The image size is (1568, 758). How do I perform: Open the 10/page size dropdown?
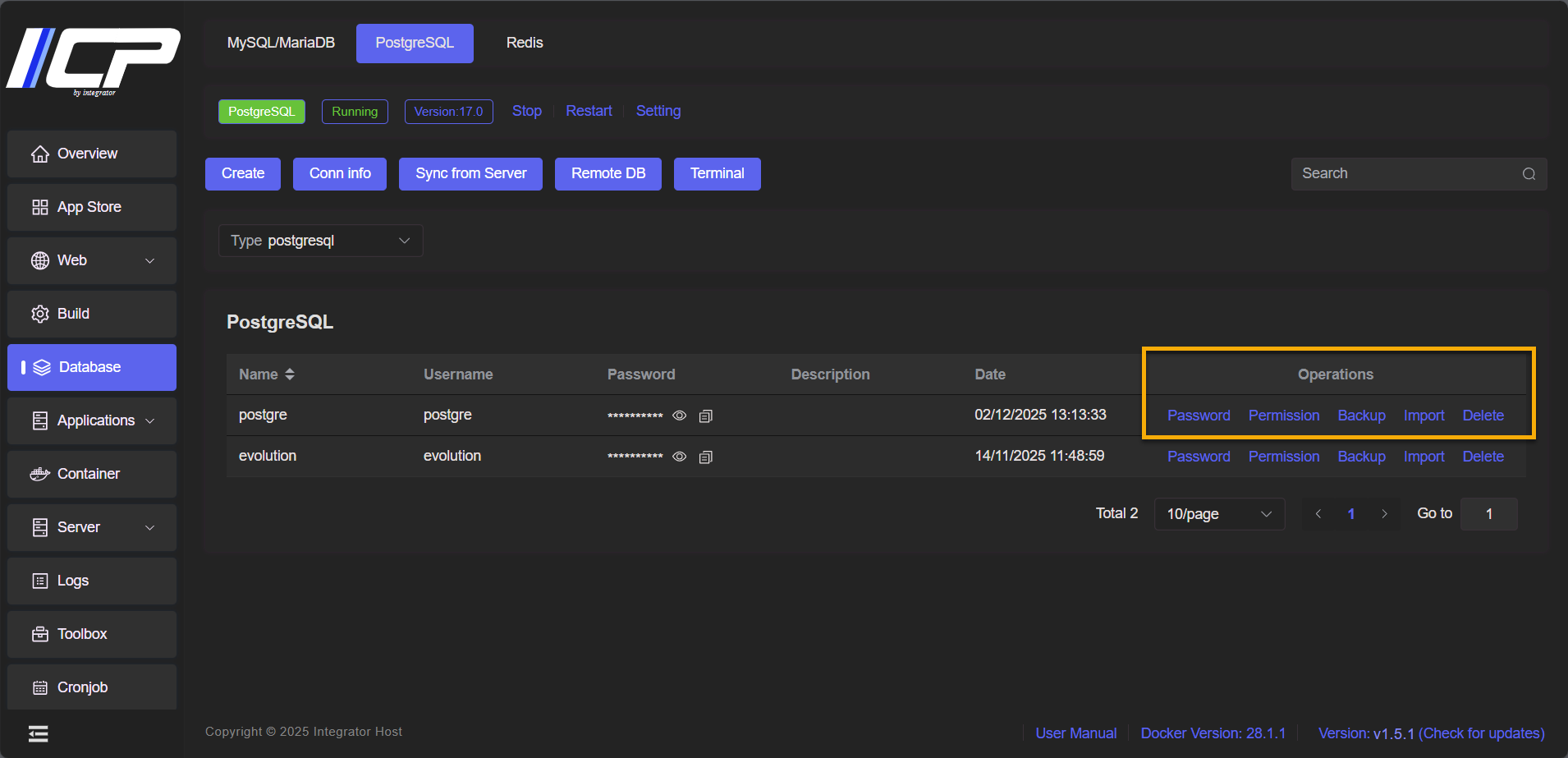point(1219,514)
